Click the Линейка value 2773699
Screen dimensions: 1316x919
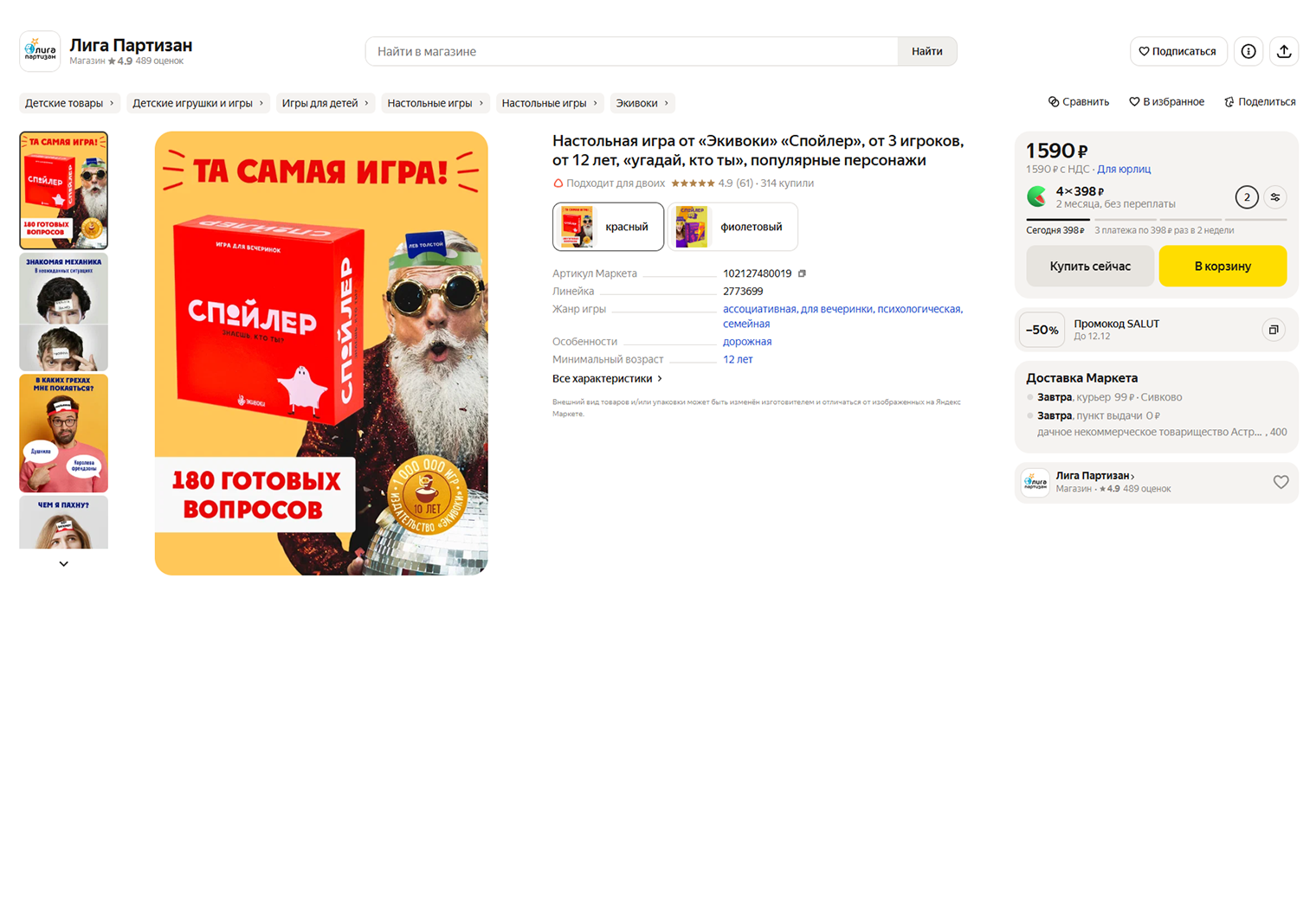pyautogui.click(x=743, y=292)
